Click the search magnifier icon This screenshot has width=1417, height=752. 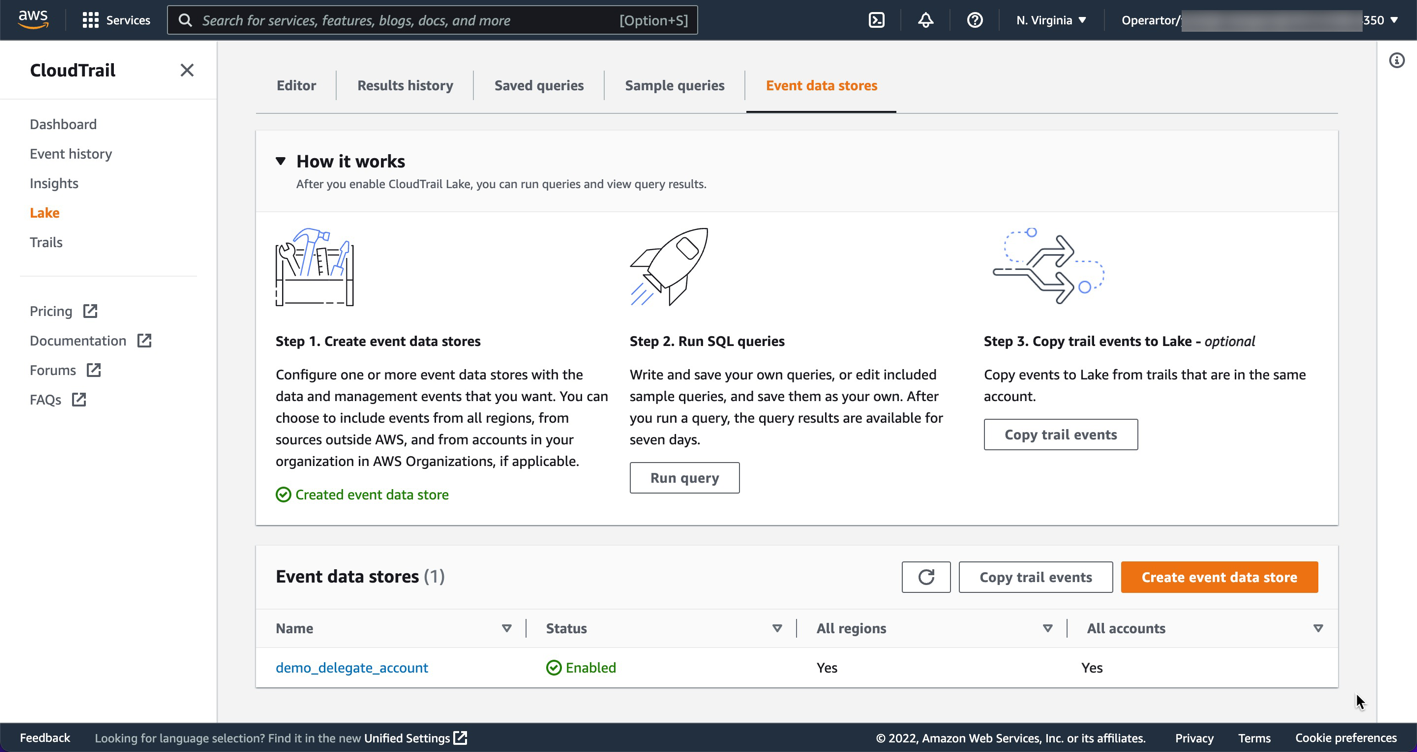(x=185, y=20)
